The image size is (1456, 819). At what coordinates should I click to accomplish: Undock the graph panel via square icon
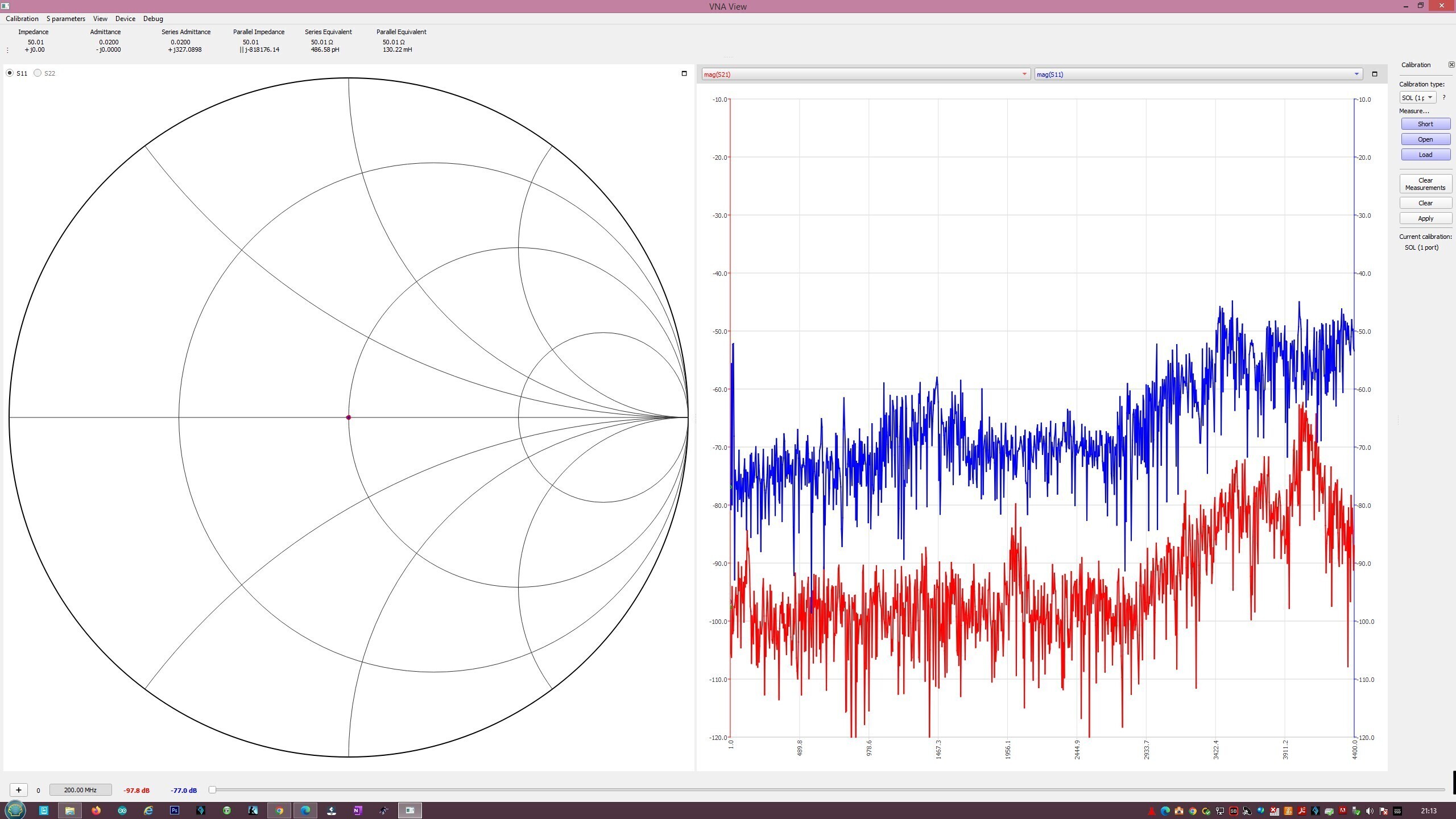[1375, 74]
